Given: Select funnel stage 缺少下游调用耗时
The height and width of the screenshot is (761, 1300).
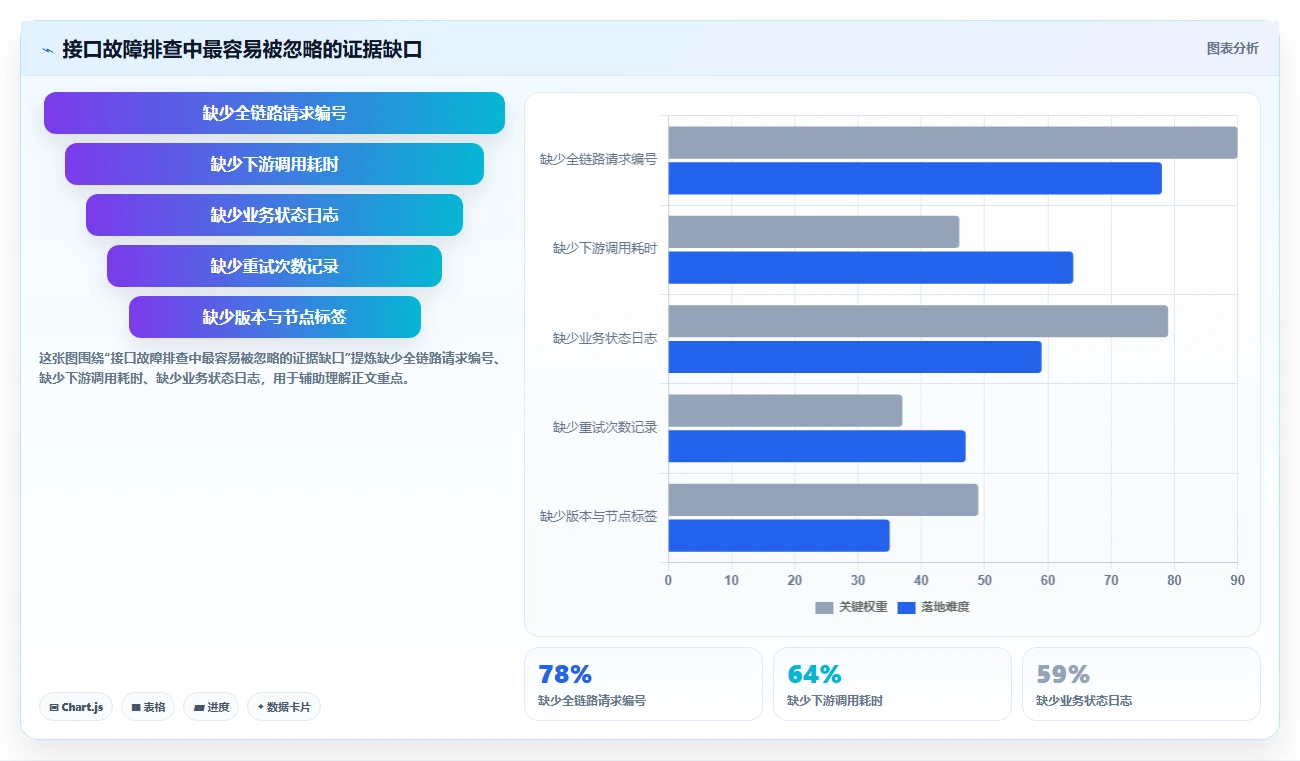Looking at the screenshot, I should pyautogui.click(x=274, y=164).
